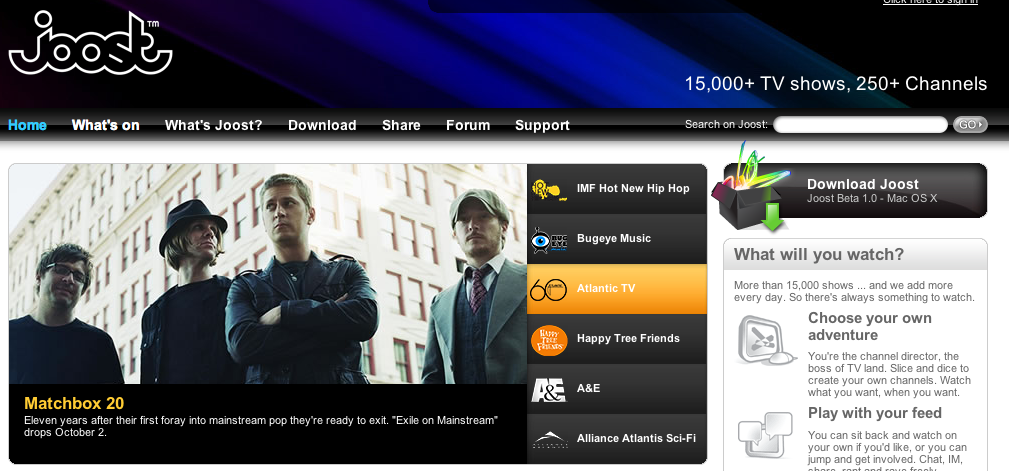Select Bugeye Music channel

click(616, 239)
